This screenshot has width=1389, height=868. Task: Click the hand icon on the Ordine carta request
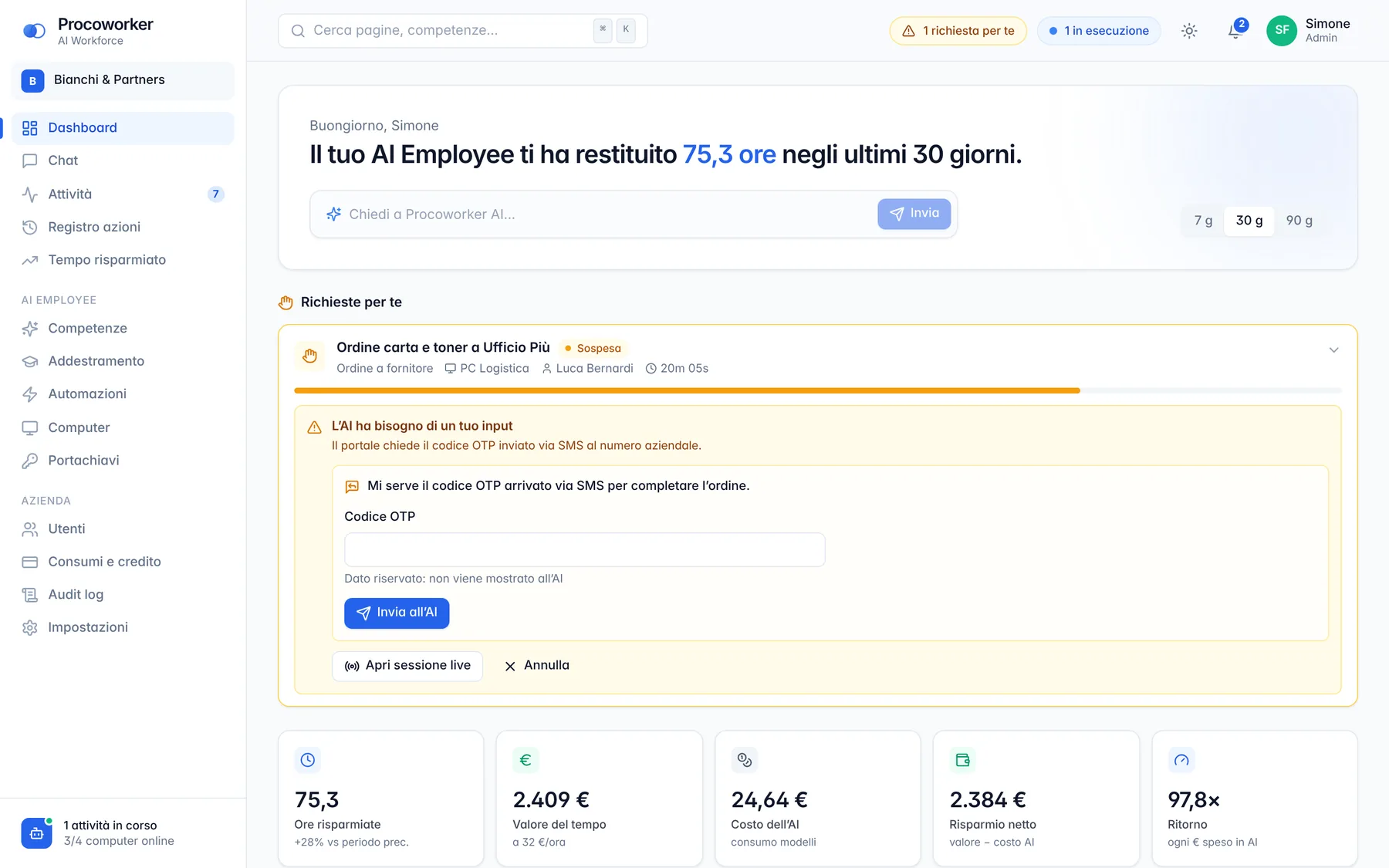tap(309, 356)
